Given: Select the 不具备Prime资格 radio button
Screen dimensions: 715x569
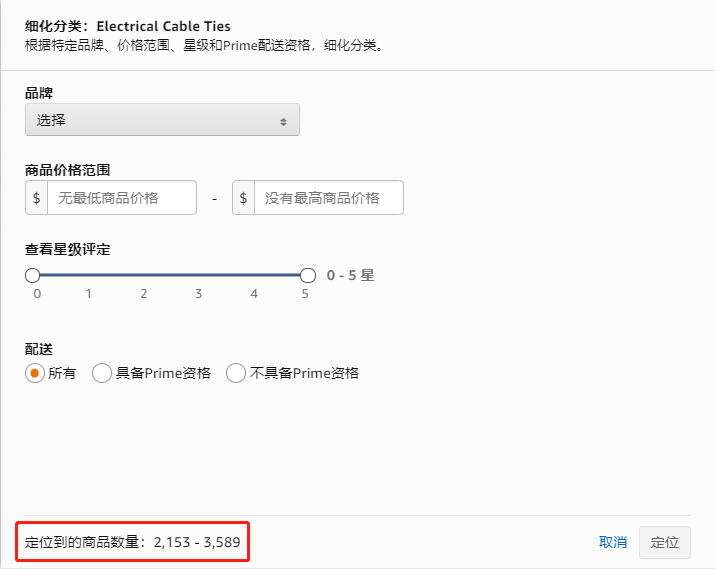Looking at the screenshot, I should (236, 373).
